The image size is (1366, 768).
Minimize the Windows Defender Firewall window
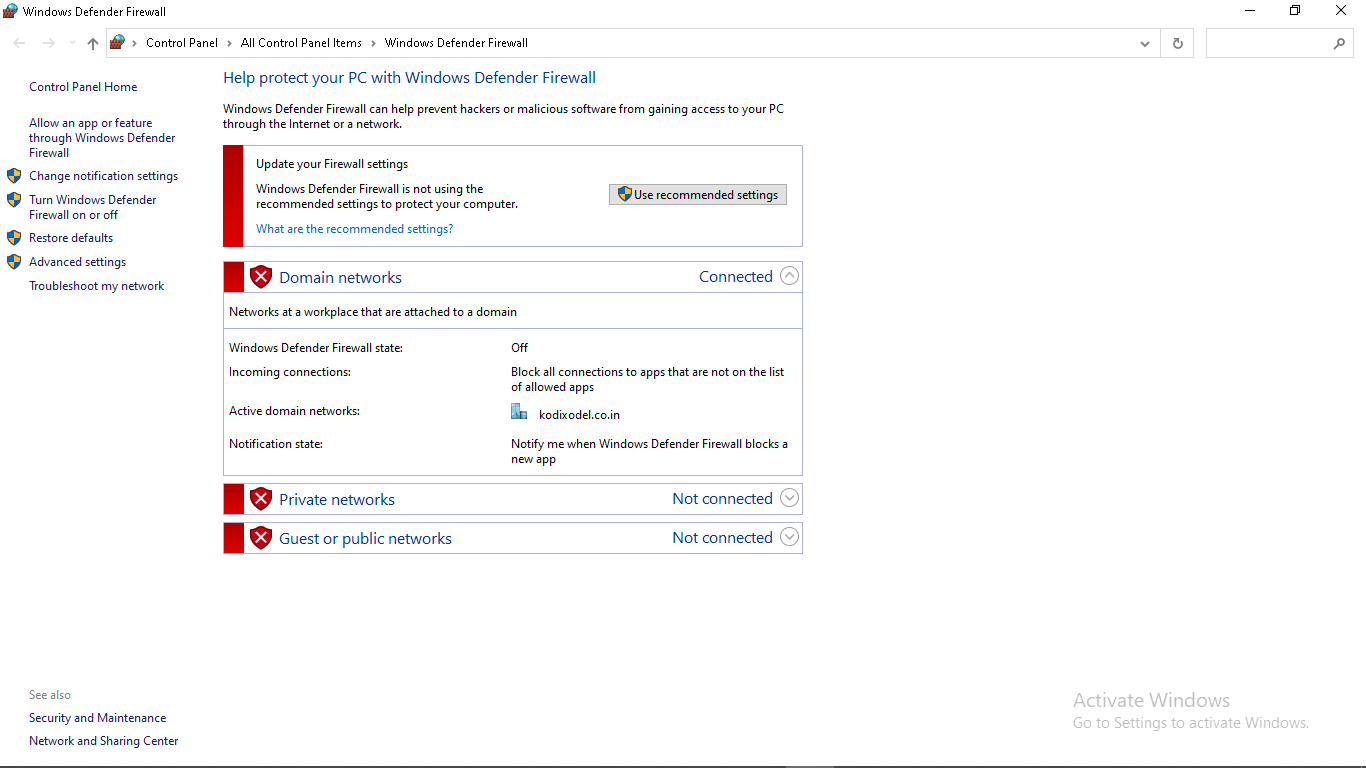pyautogui.click(x=1250, y=11)
